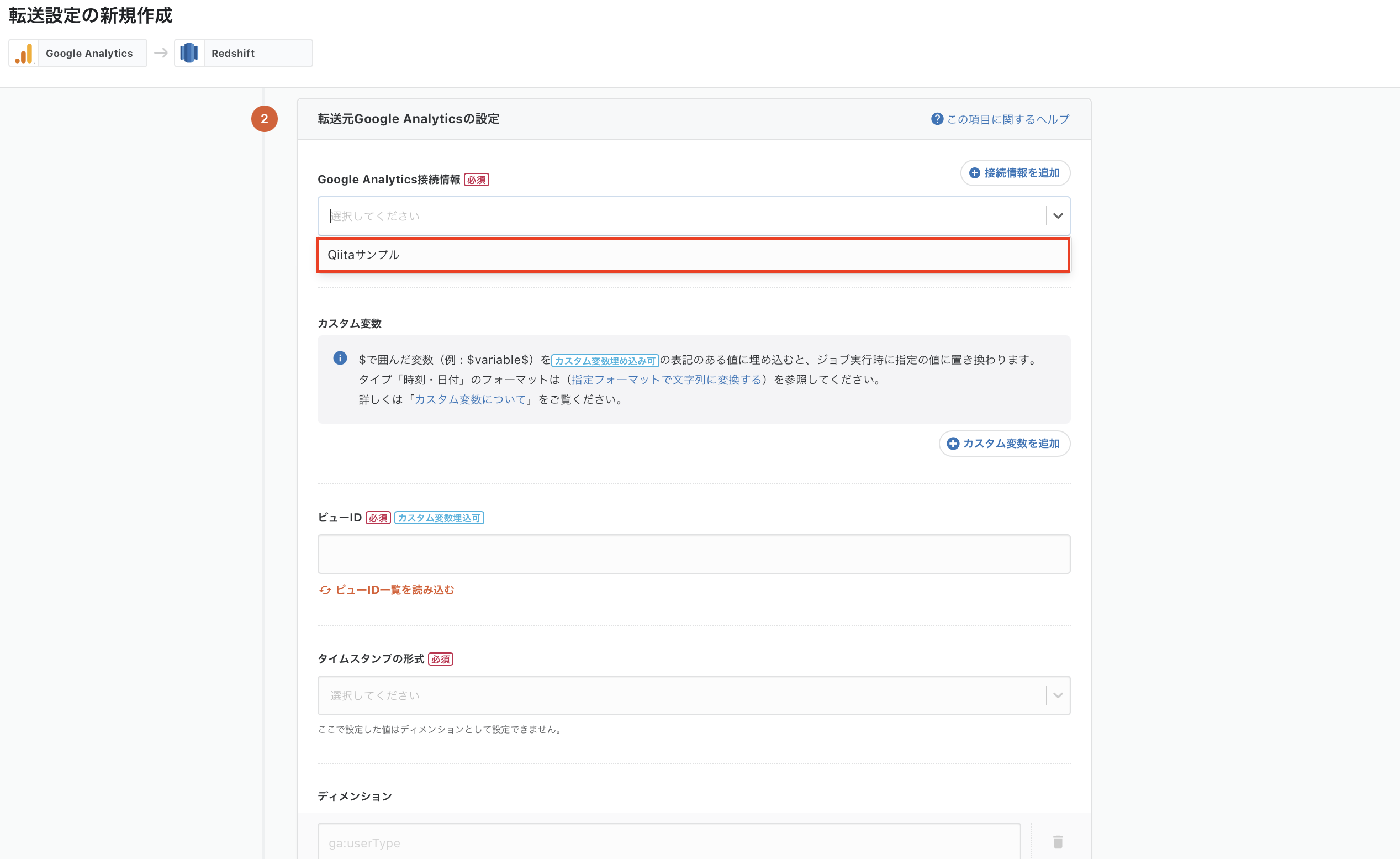Screen dimensions: 1400x859
Task: Click the タイムスタンプの形式 label
Action: click(371, 659)
